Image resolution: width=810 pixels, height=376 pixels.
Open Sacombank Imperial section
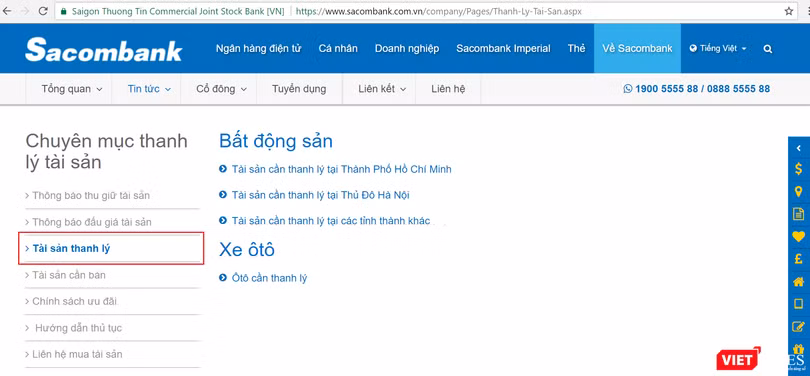(503, 49)
